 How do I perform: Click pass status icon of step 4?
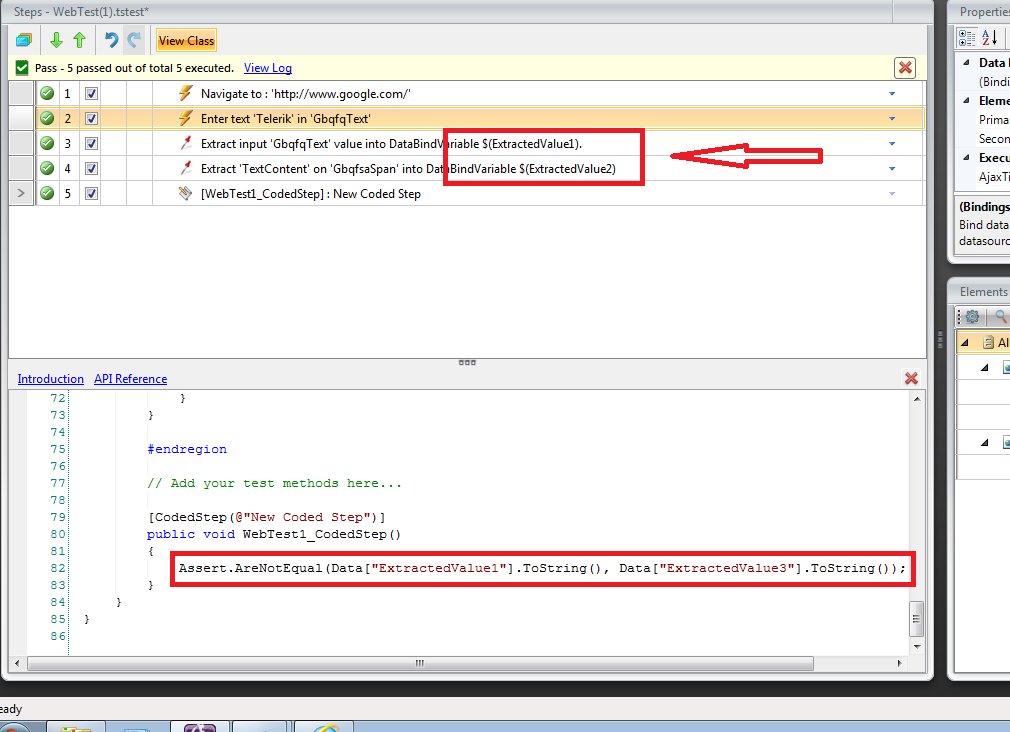tap(47, 168)
